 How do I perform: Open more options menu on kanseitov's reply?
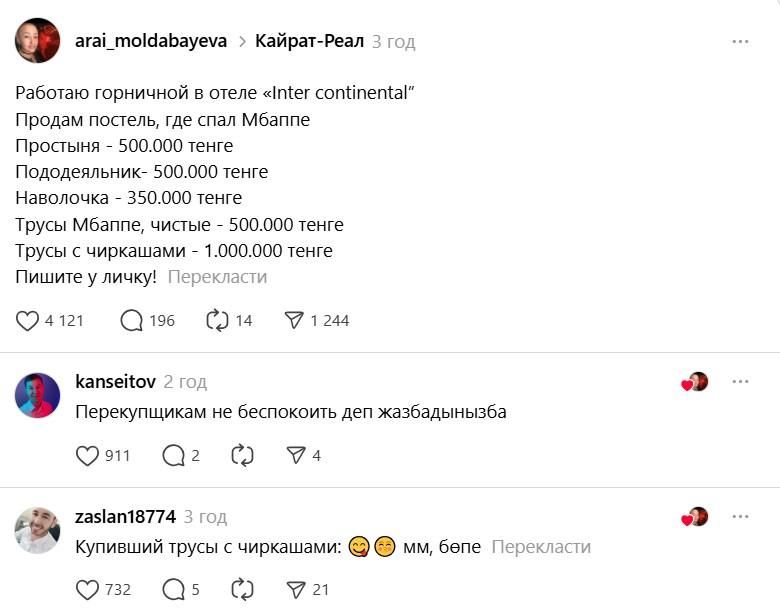click(x=740, y=382)
